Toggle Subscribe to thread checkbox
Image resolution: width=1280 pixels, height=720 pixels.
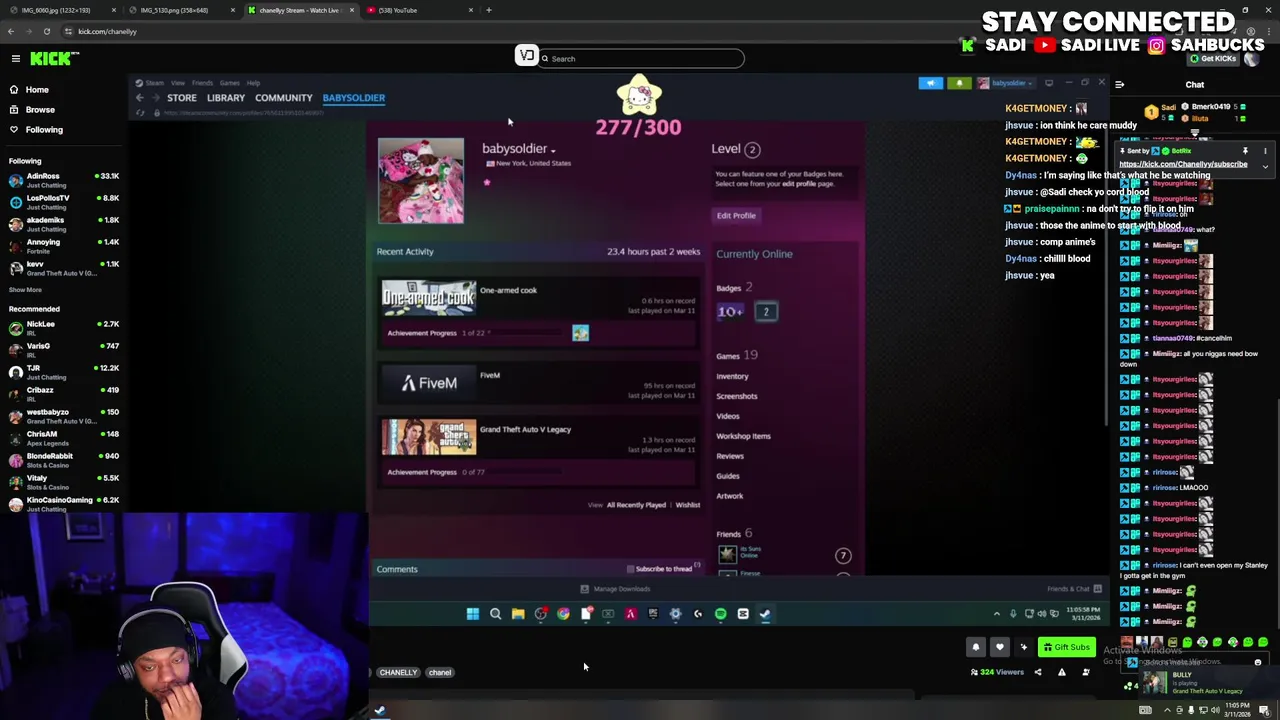tap(630, 569)
